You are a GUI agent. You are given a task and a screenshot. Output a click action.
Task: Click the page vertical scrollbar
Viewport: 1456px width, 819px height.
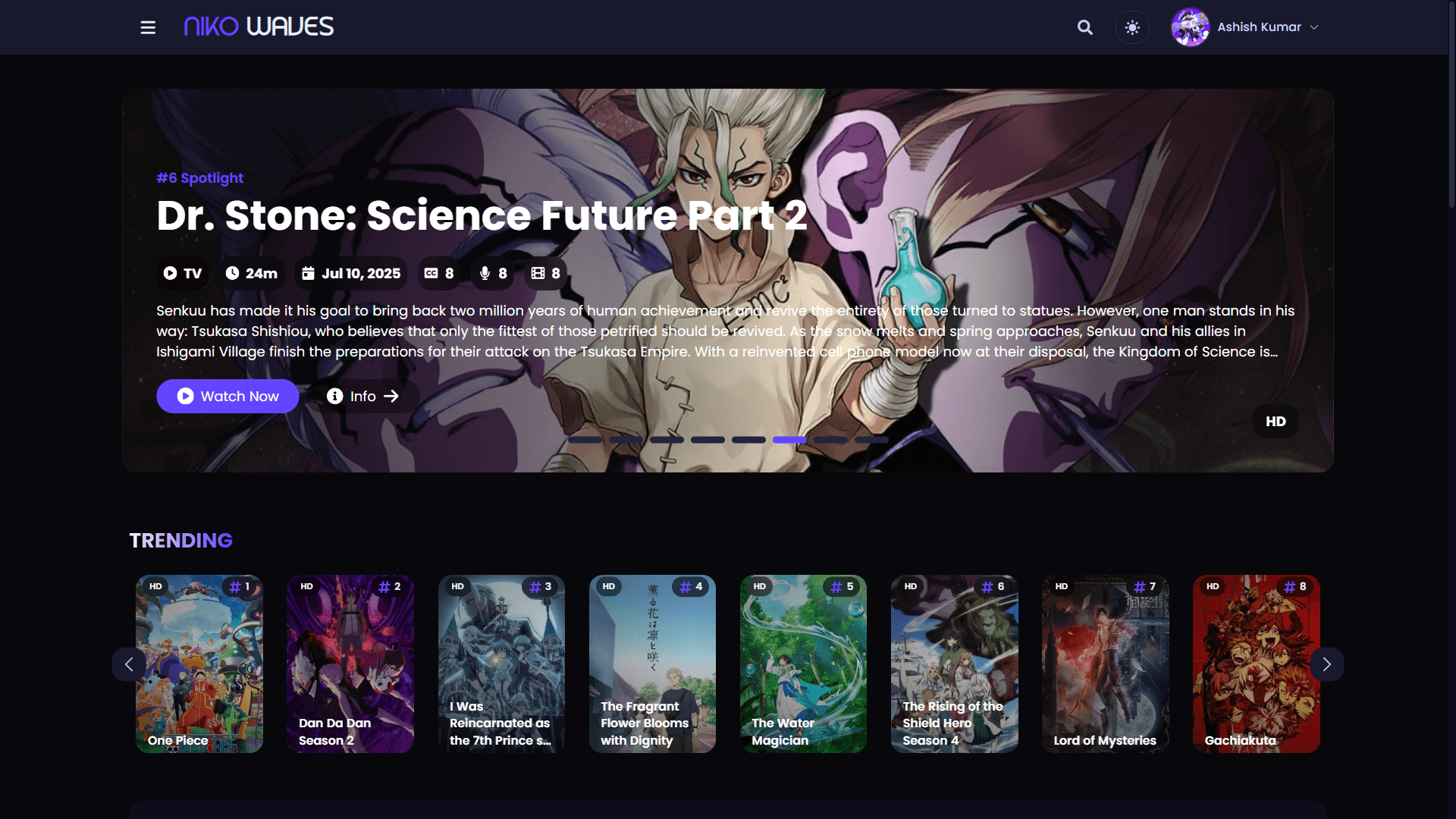point(1451,104)
